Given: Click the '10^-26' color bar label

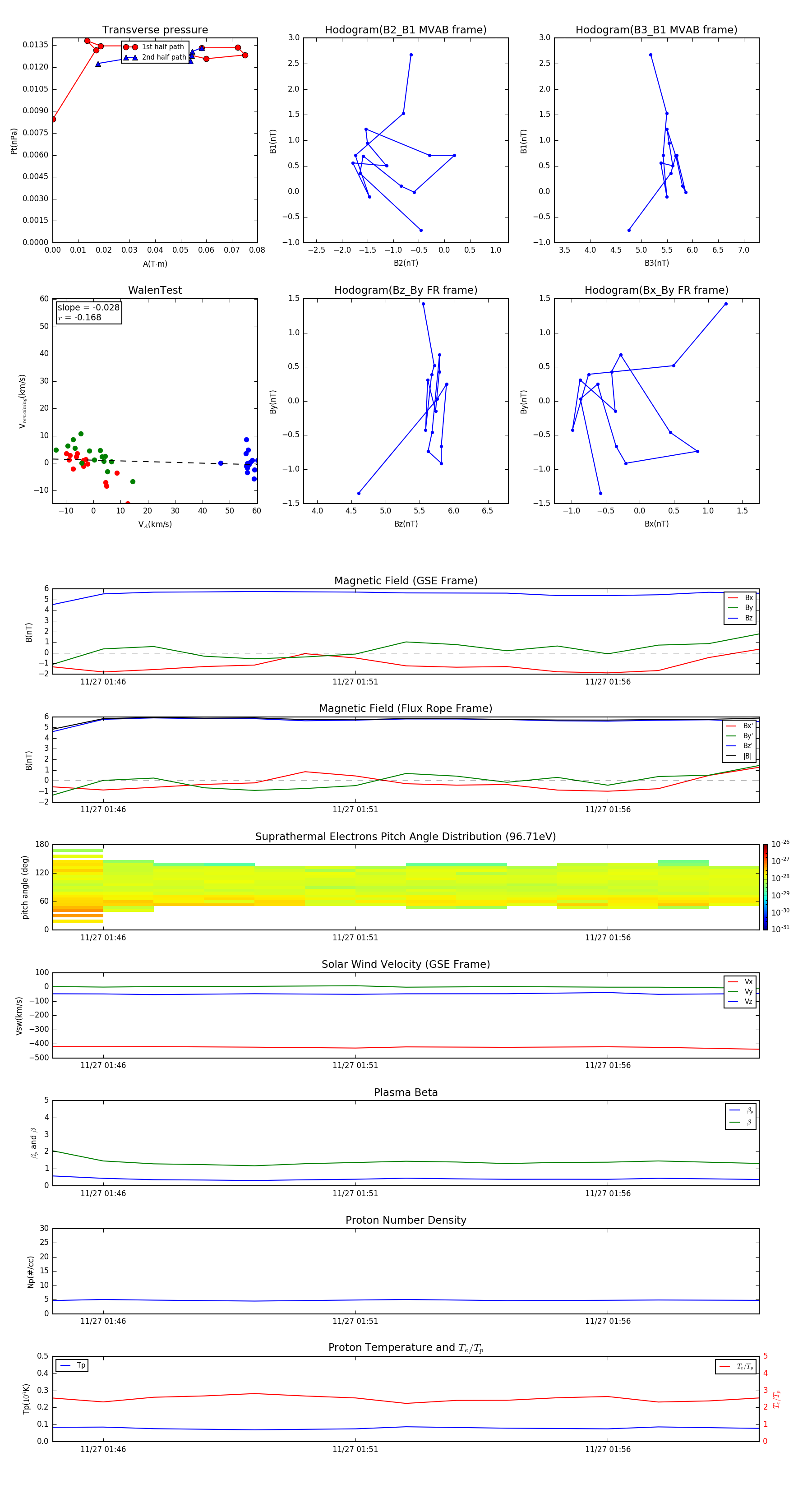Looking at the screenshot, I should click(780, 844).
